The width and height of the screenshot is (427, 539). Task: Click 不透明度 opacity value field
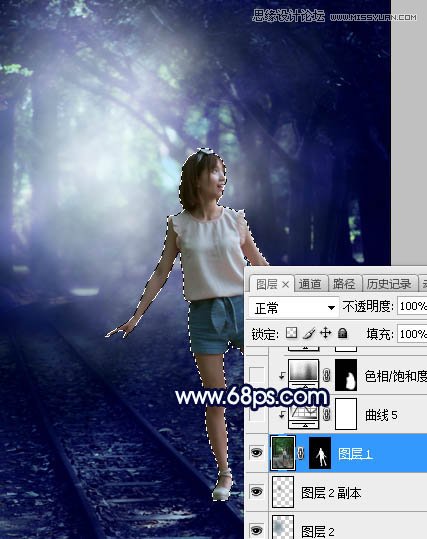[x=412, y=306]
